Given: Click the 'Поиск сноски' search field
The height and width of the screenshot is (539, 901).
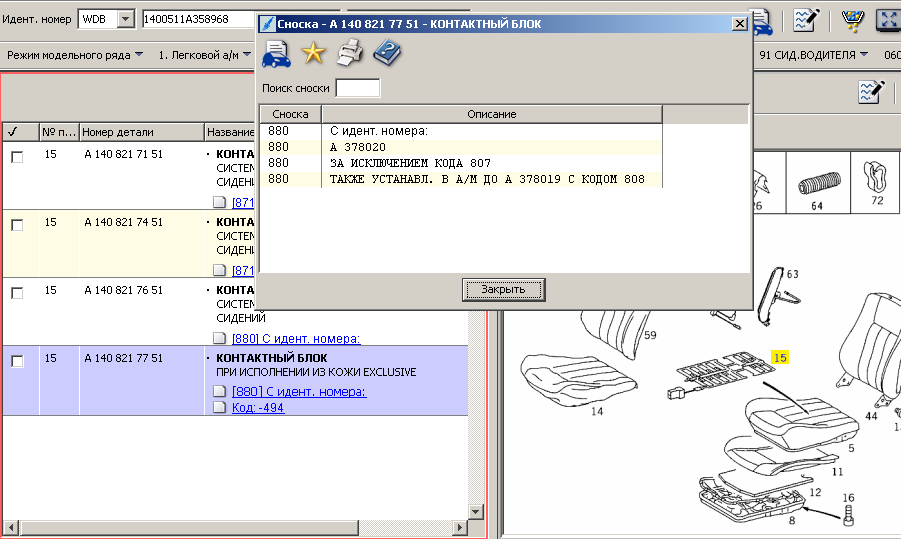Looking at the screenshot, I should point(358,88).
